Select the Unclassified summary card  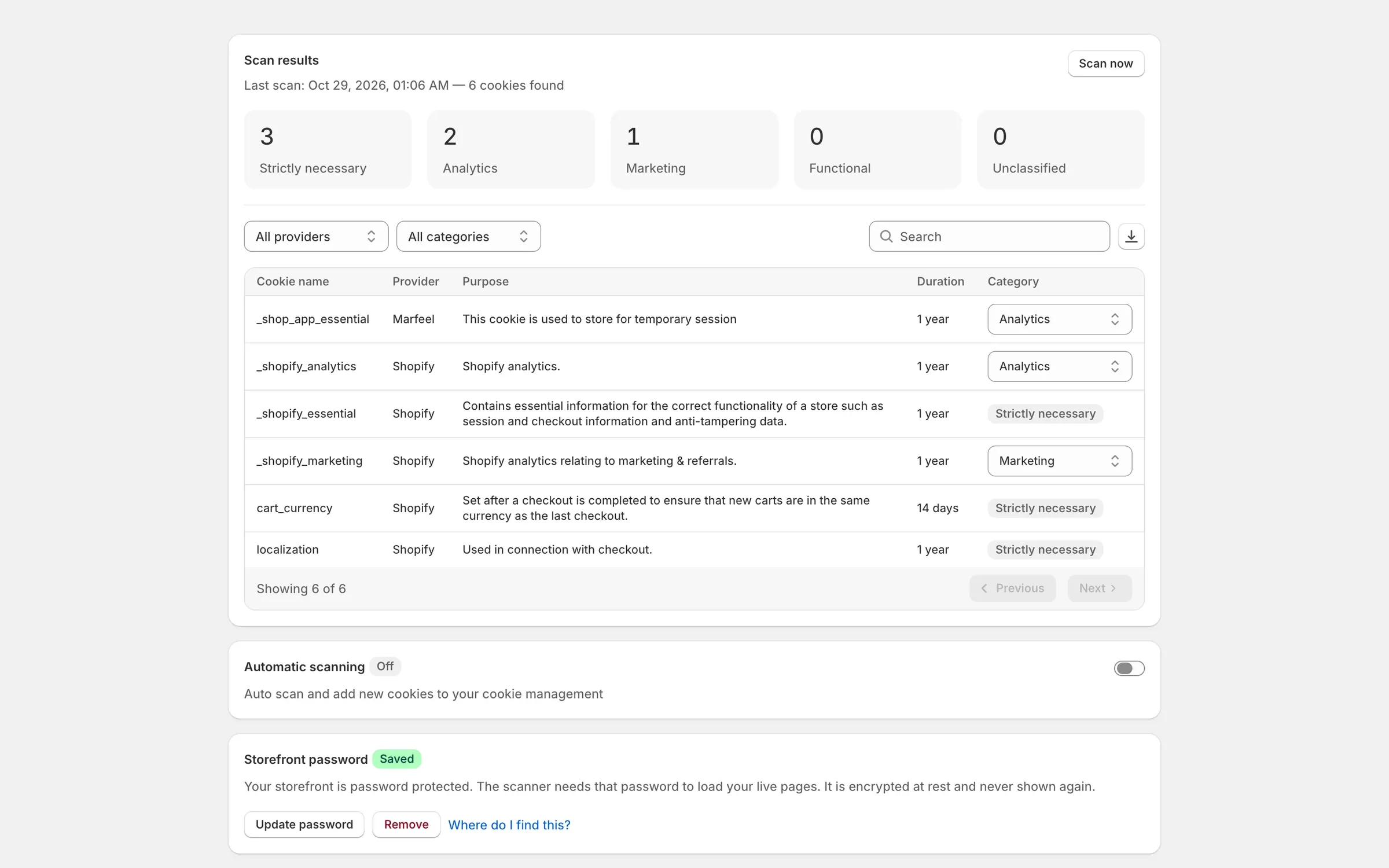coord(1061,149)
